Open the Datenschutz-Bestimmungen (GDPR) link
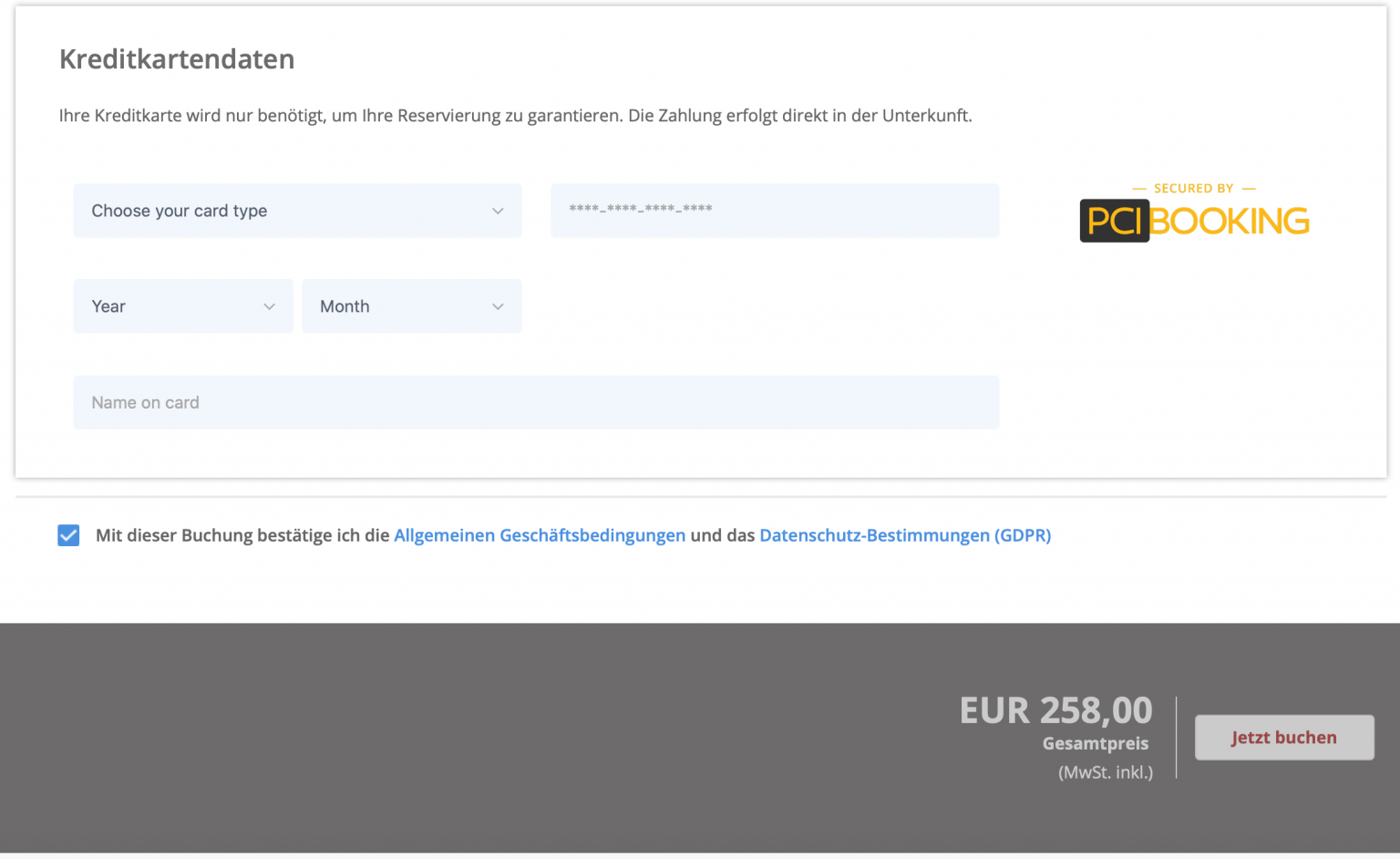The width and height of the screenshot is (1400, 859). pos(904,535)
